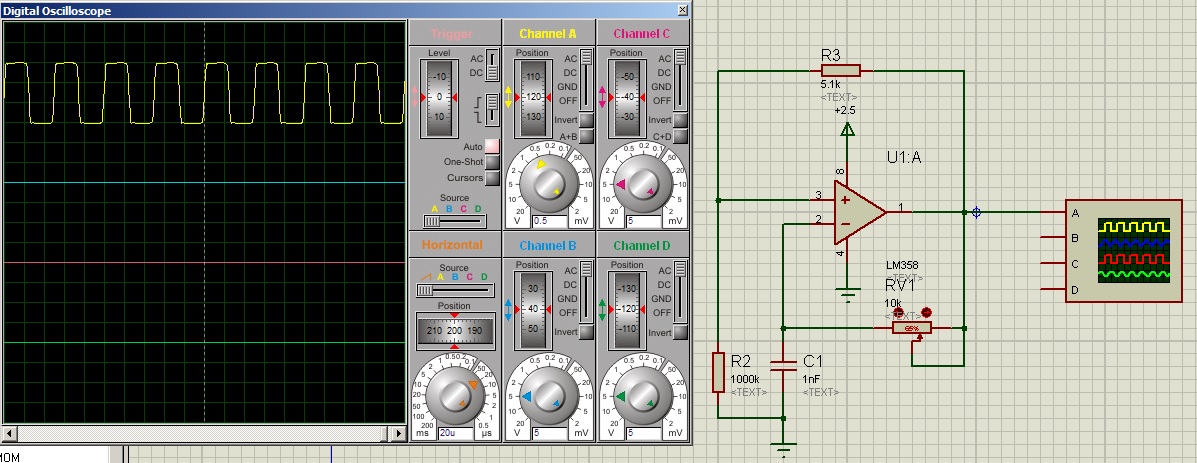Click the Channel C magenta position arrow
This screenshot has height=463, width=1197.
(x=602, y=98)
